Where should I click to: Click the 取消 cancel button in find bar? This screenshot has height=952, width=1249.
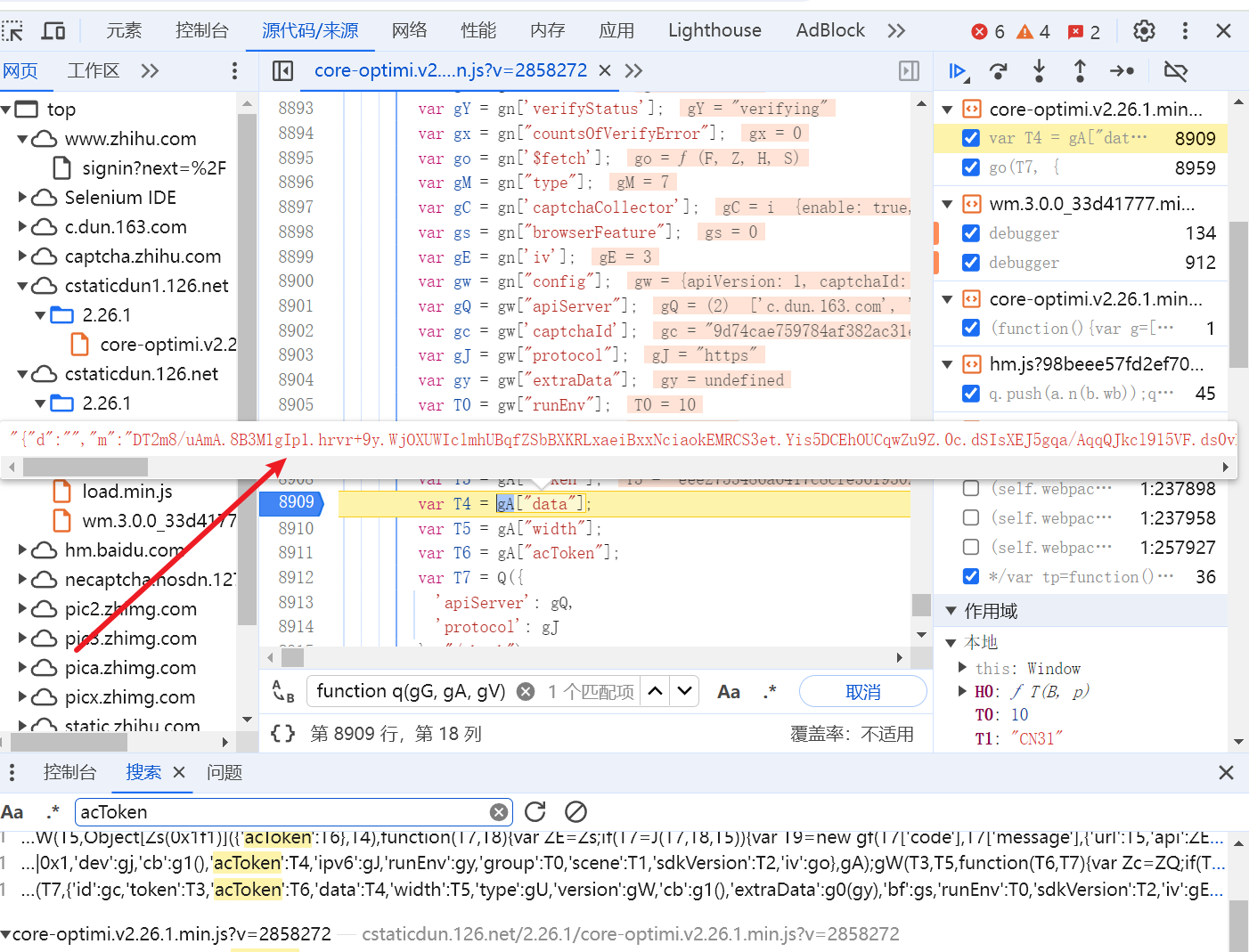(x=862, y=691)
